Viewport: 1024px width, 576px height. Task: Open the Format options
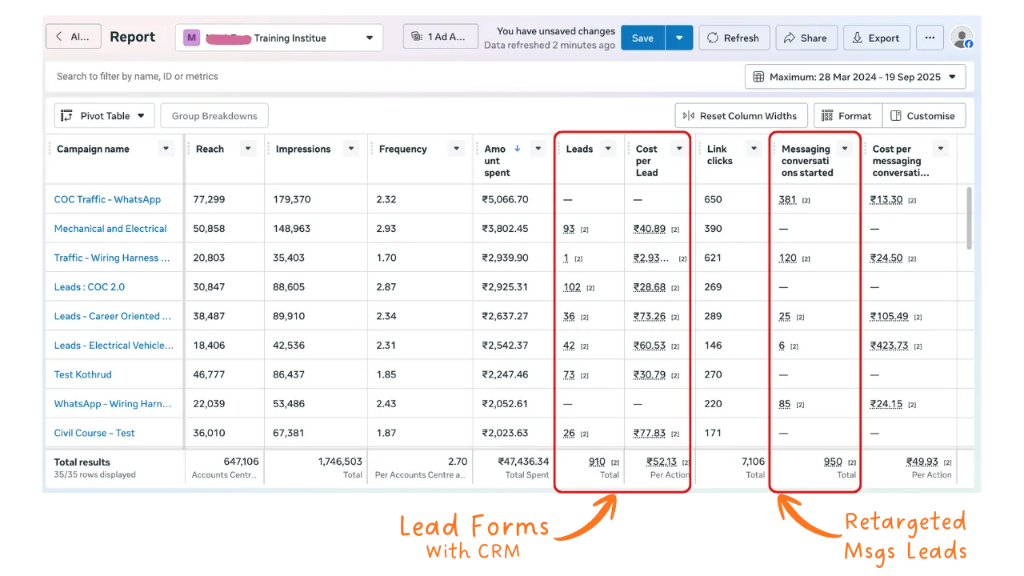[x=847, y=116]
